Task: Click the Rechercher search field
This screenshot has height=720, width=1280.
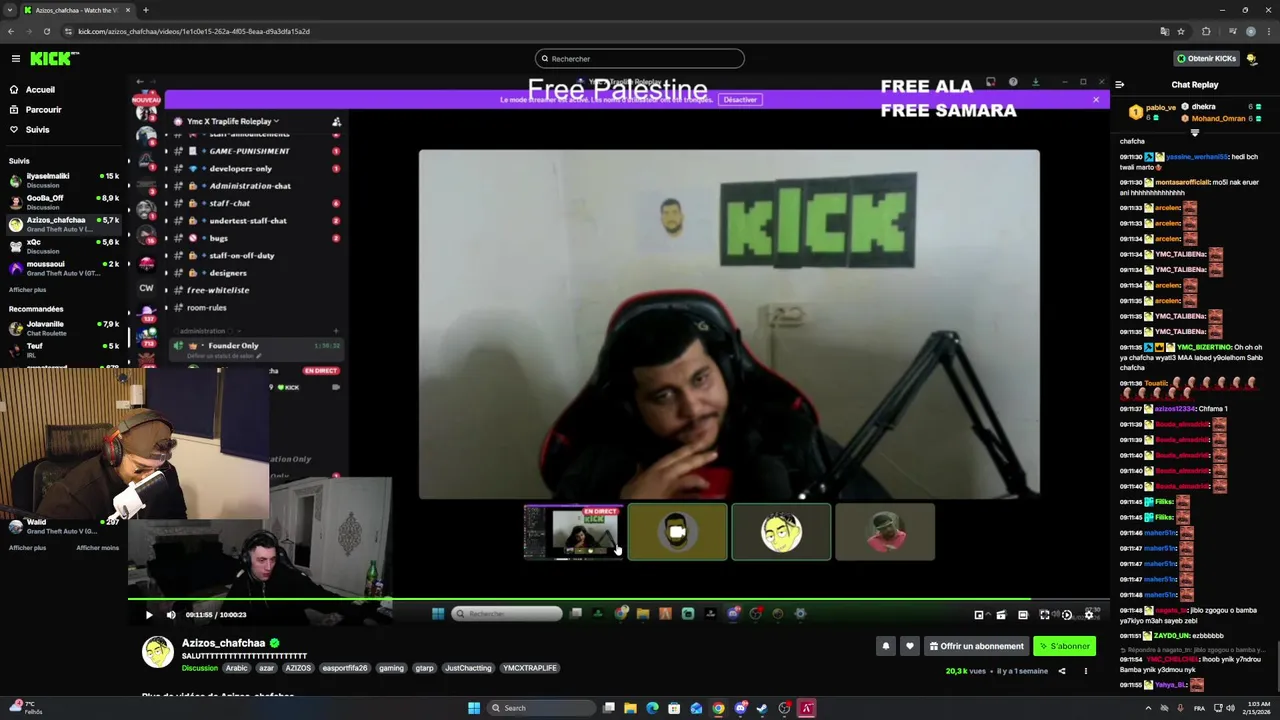Action: 640,59
